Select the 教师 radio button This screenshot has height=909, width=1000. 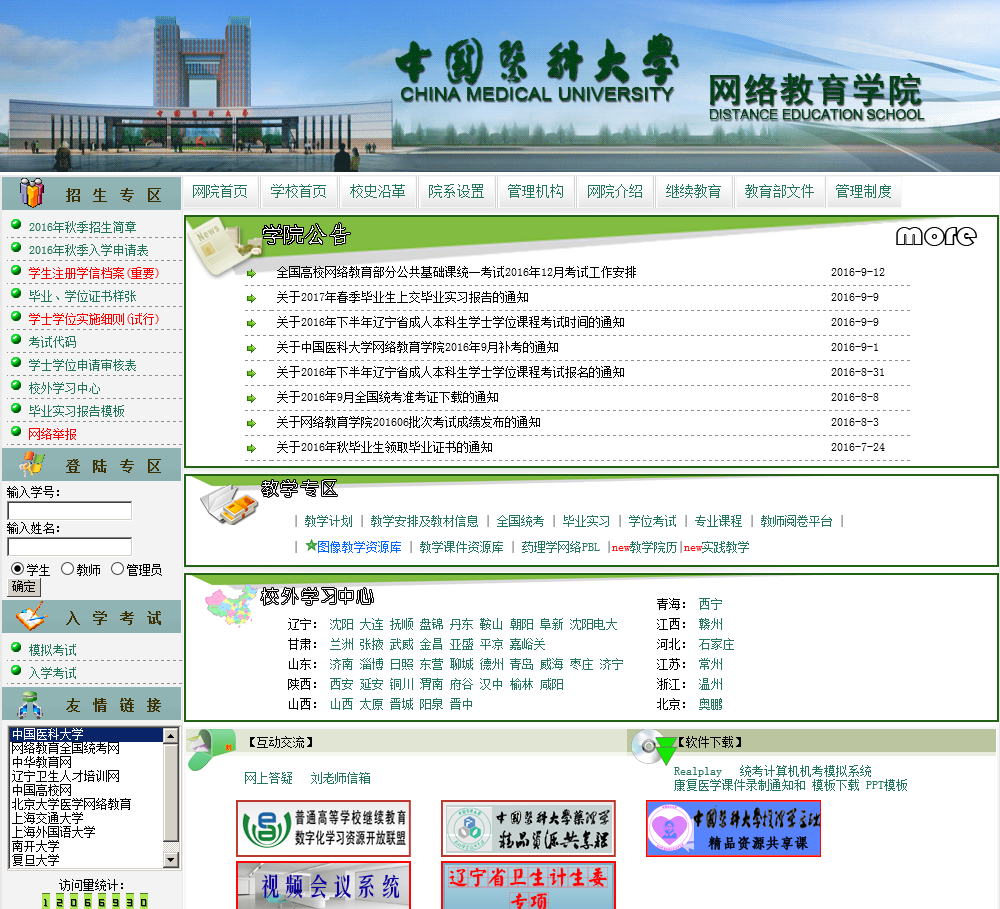[x=67, y=569]
